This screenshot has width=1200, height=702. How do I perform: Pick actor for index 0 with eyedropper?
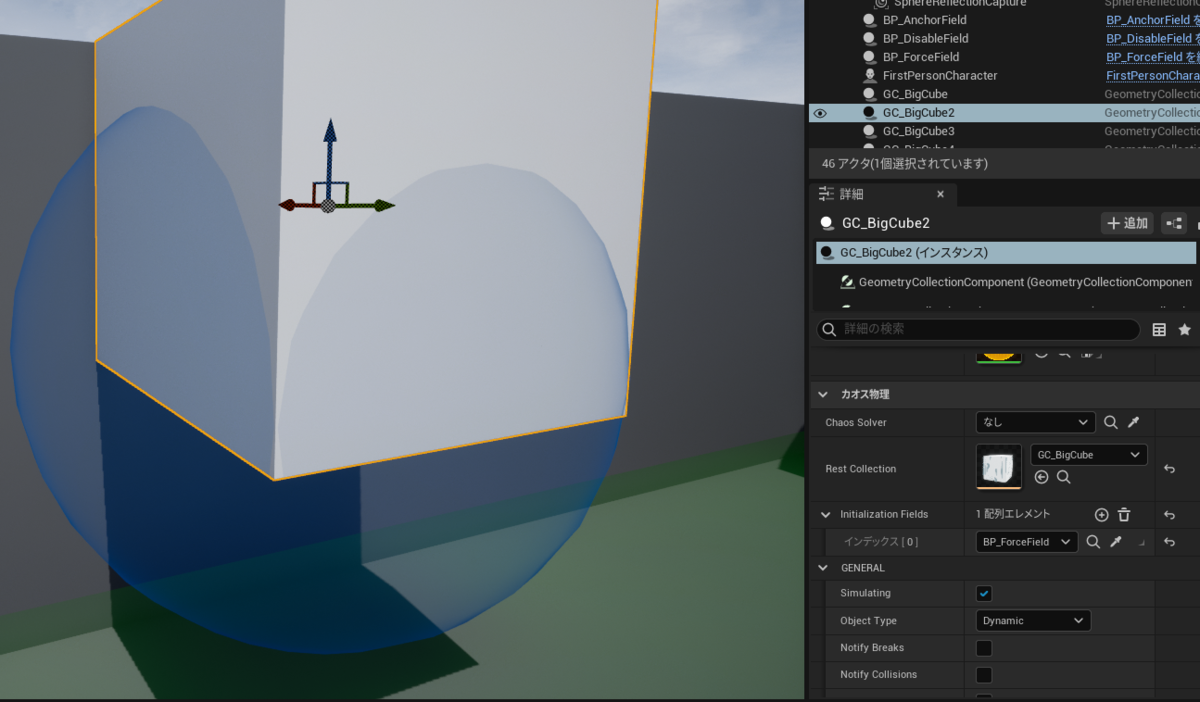point(1116,542)
